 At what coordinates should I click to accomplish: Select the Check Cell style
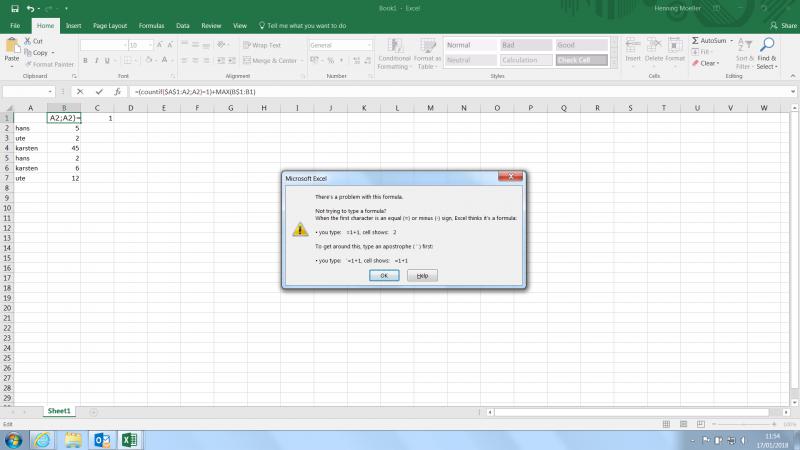pos(582,60)
